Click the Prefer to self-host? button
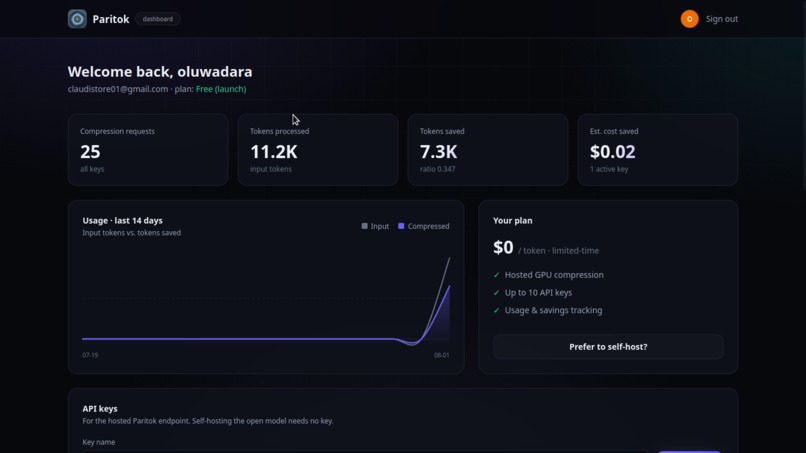 coord(608,347)
